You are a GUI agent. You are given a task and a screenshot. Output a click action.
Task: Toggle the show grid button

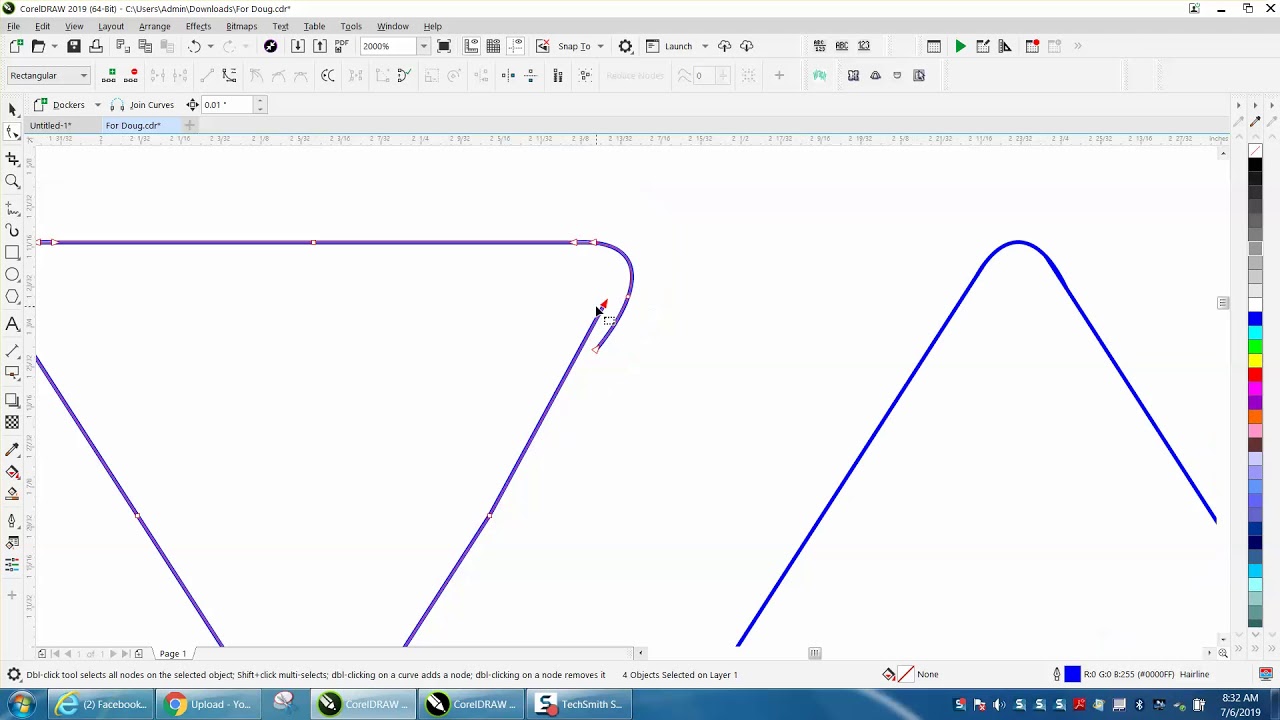493,46
